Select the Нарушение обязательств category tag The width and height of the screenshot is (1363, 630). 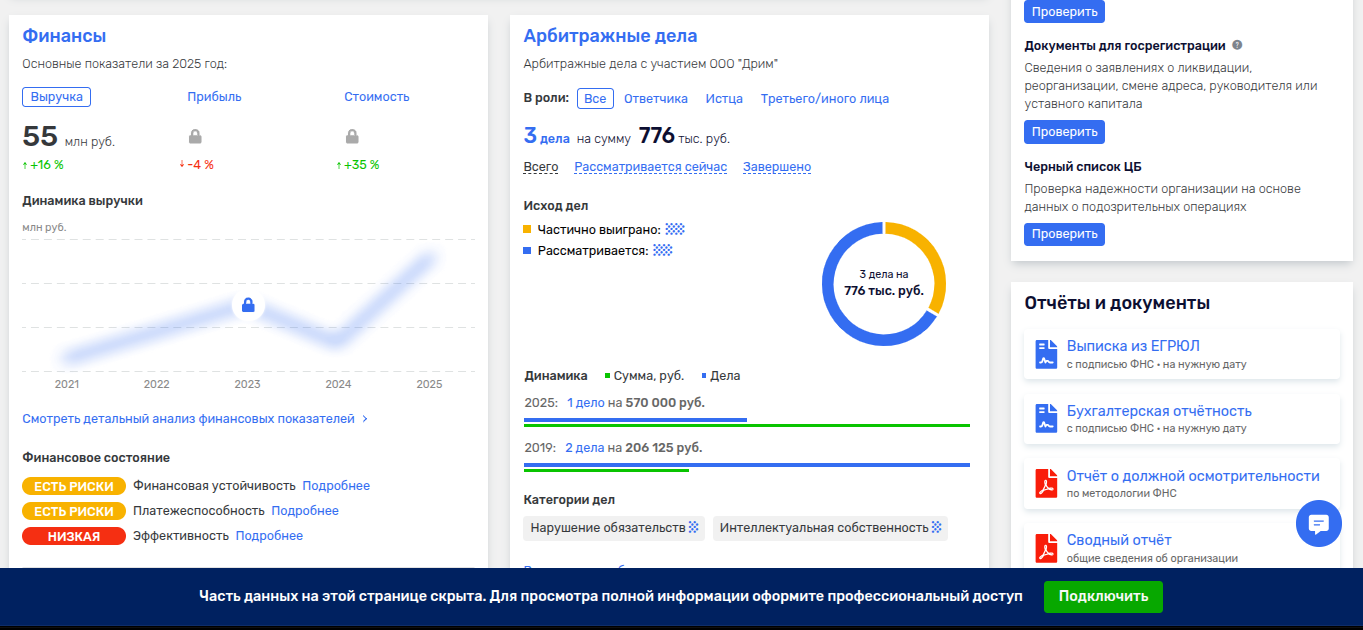[614, 527]
